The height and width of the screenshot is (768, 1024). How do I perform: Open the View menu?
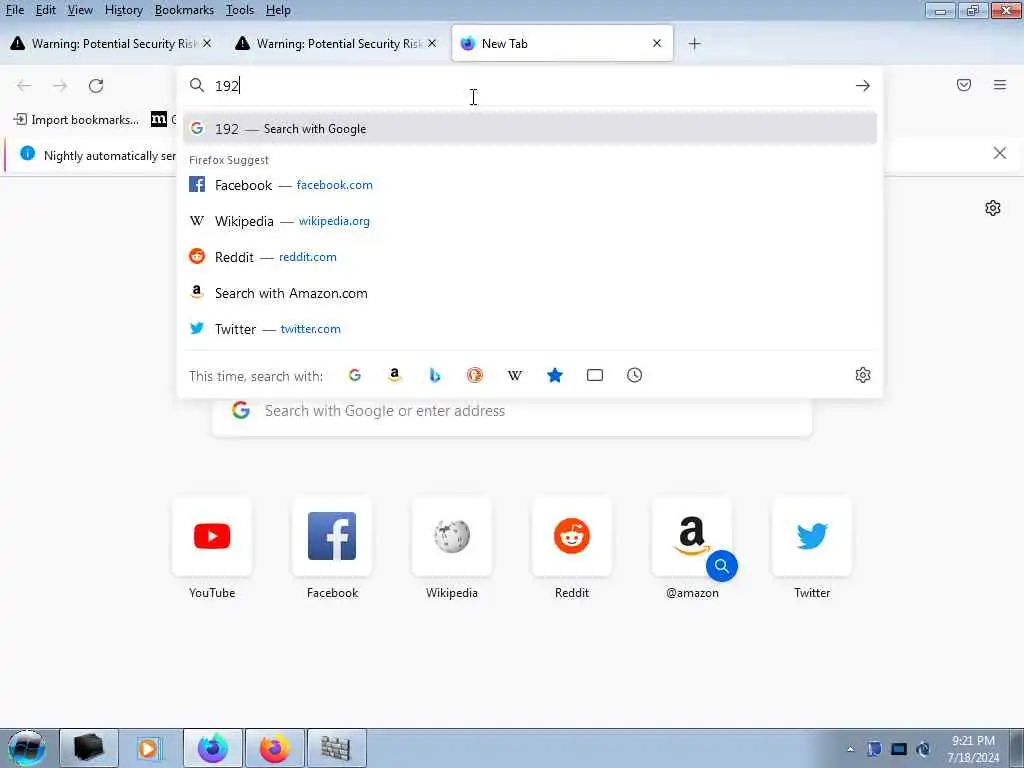[80, 10]
